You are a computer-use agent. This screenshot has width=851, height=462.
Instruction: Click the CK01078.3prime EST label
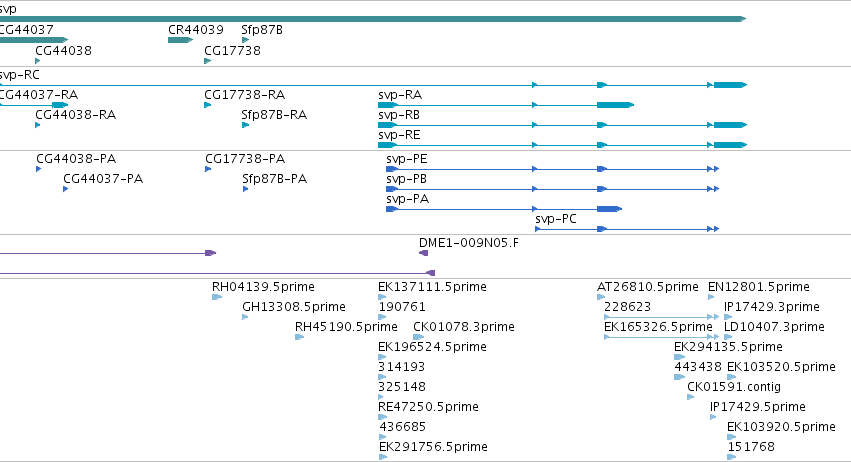pyautogui.click(x=463, y=327)
